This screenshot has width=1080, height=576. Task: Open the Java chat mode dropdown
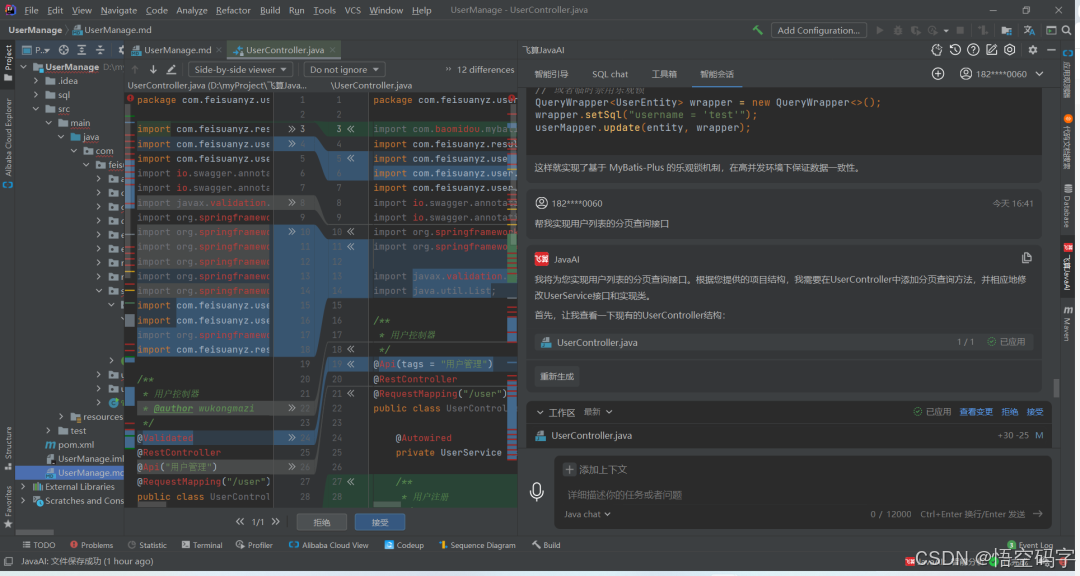(x=588, y=514)
